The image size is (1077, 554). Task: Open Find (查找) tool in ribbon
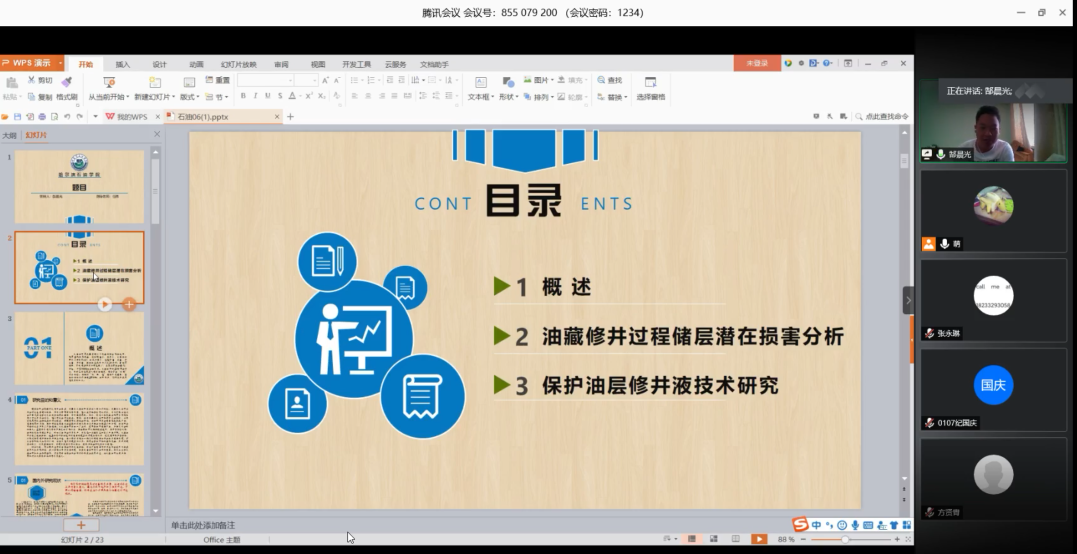click(609, 80)
